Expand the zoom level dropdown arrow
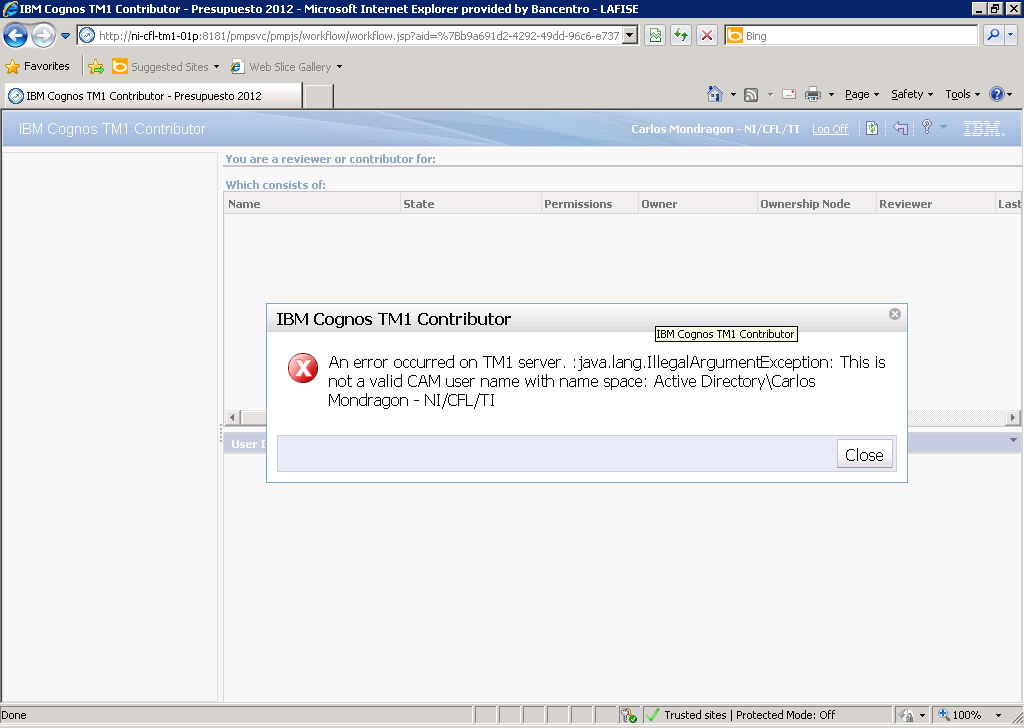 tap(998, 716)
